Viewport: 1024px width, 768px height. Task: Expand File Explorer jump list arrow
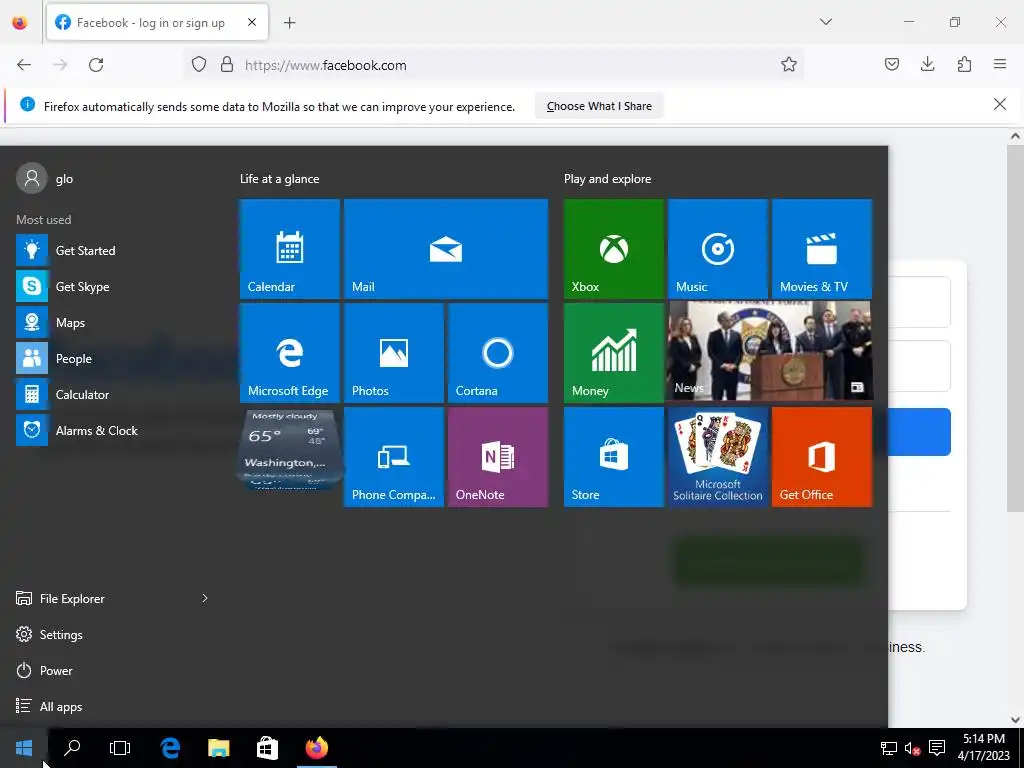204,598
